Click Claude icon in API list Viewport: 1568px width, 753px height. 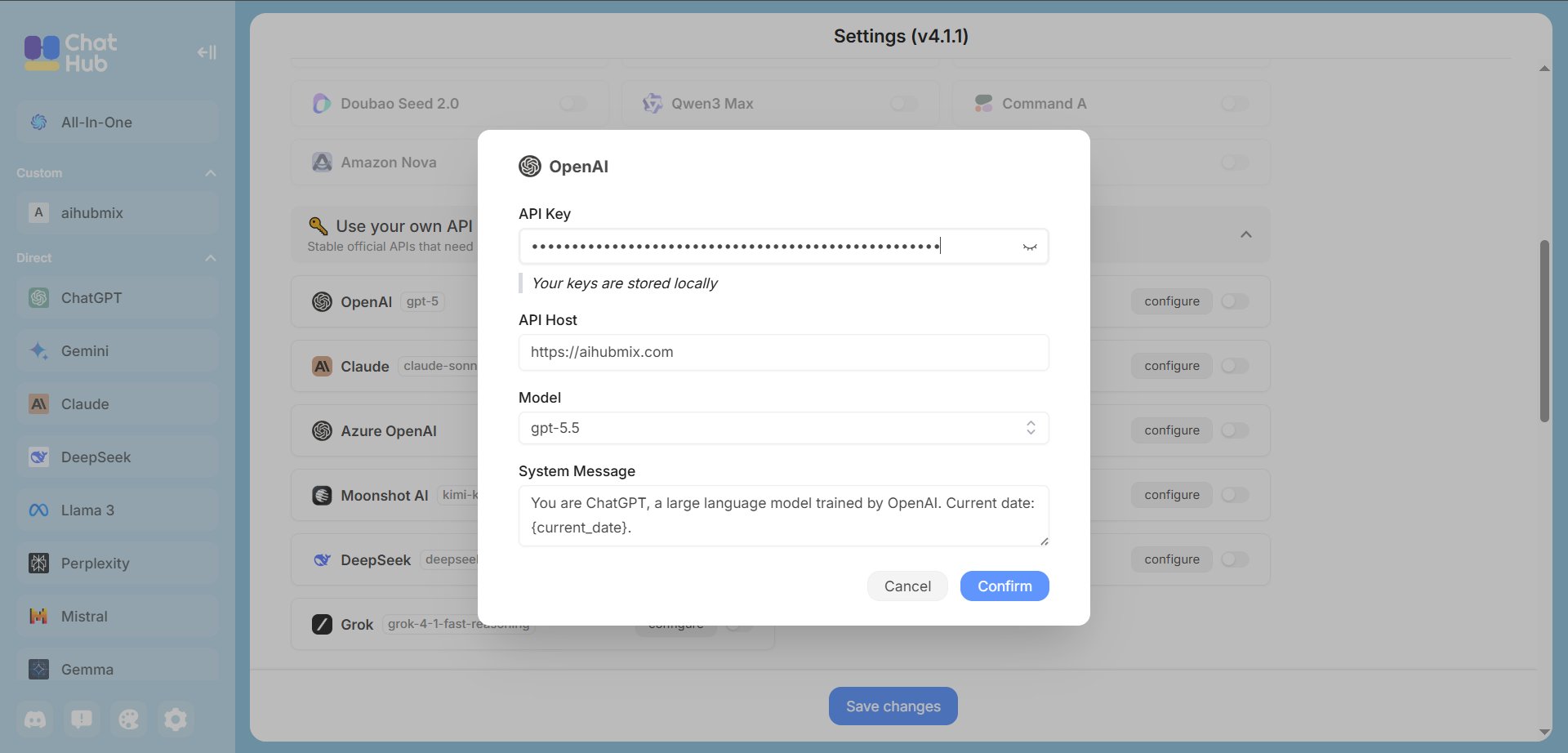coord(322,367)
